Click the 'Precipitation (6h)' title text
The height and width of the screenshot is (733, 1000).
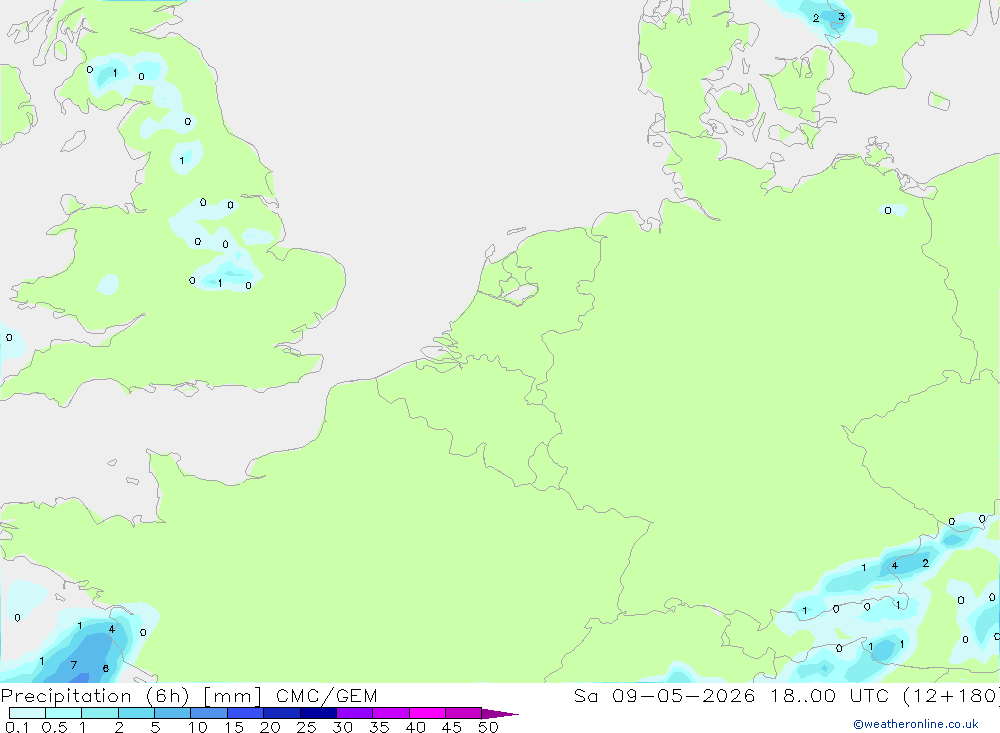point(95,695)
